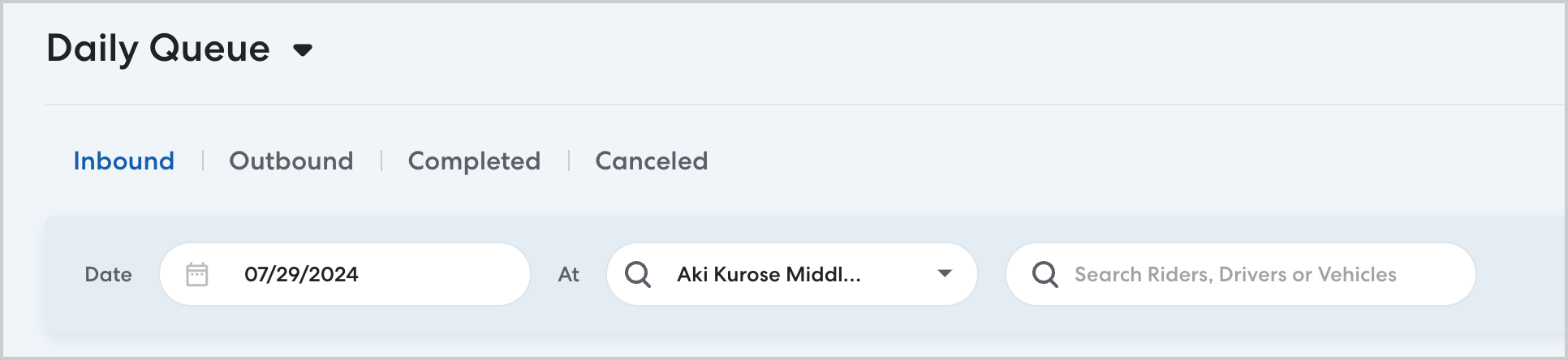1568x360 pixels.
Task: Switch to the Outbound tab
Action: click(291, 161)
